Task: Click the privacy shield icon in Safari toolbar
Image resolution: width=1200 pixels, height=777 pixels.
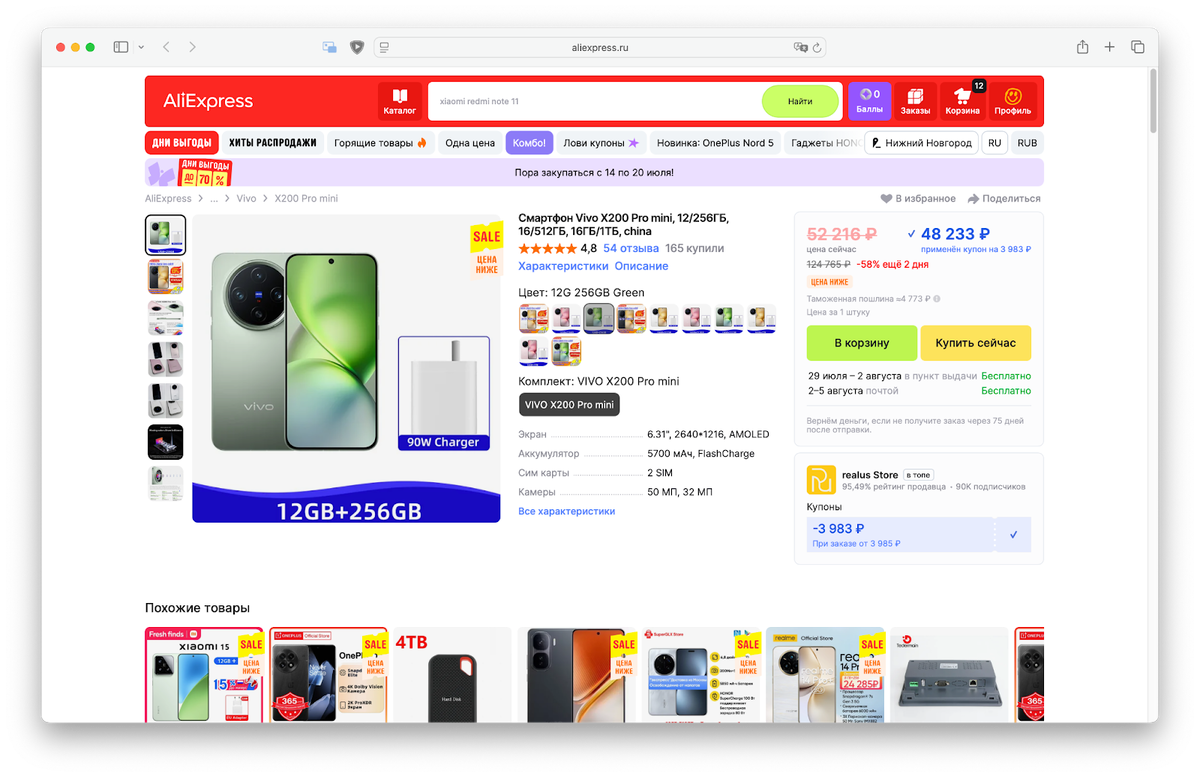Action: coord(357,47)
